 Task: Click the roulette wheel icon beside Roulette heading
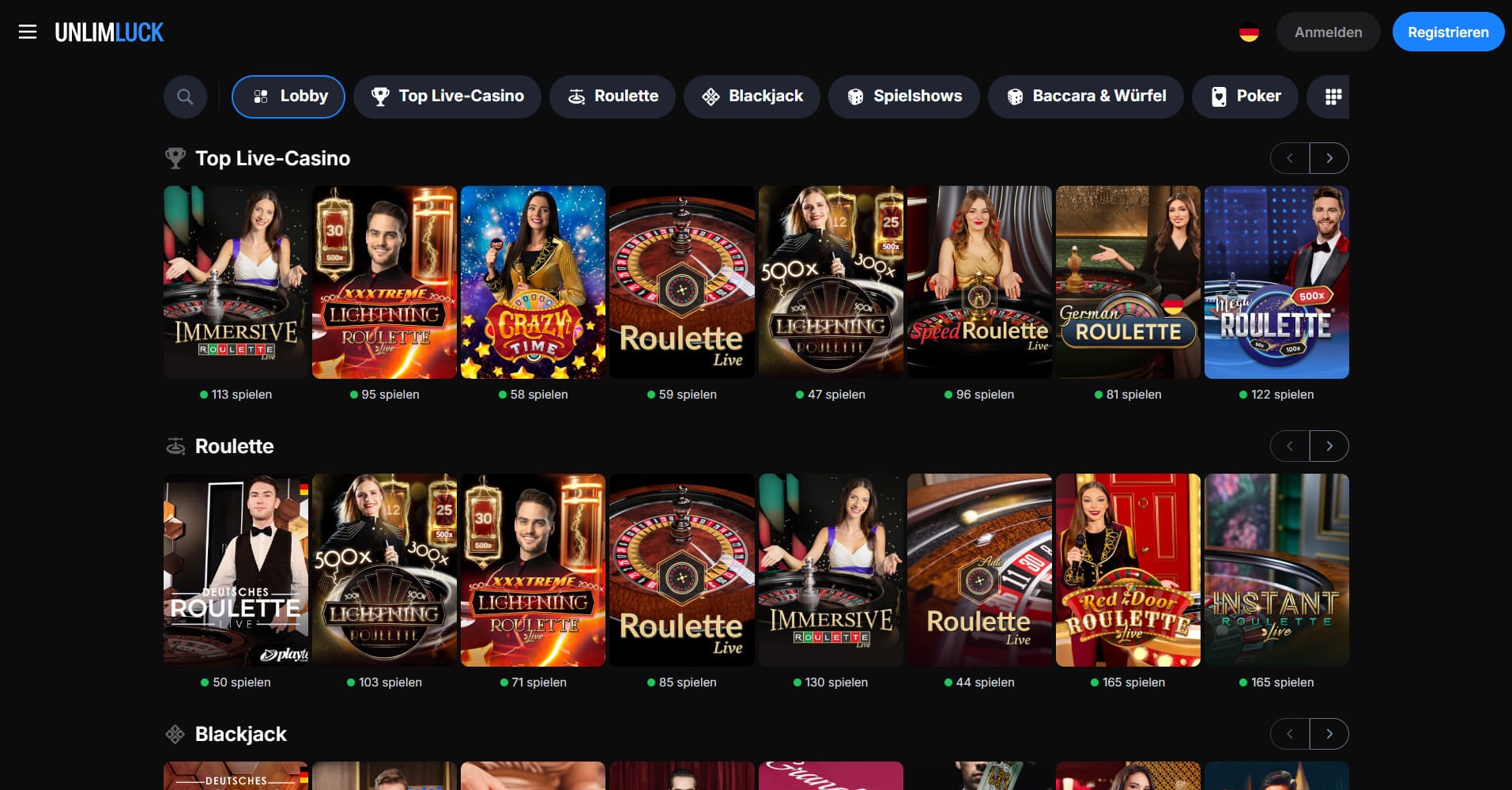[x=175, y=446]
